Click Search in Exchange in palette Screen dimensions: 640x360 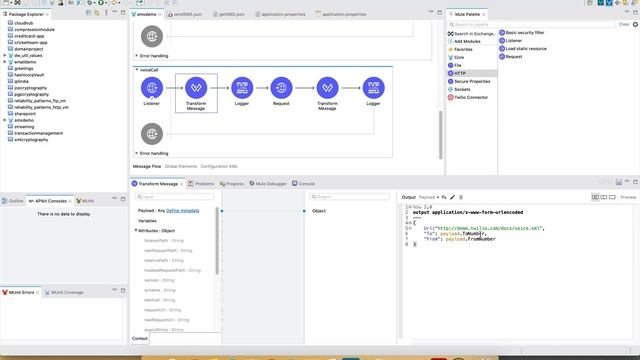471,33
